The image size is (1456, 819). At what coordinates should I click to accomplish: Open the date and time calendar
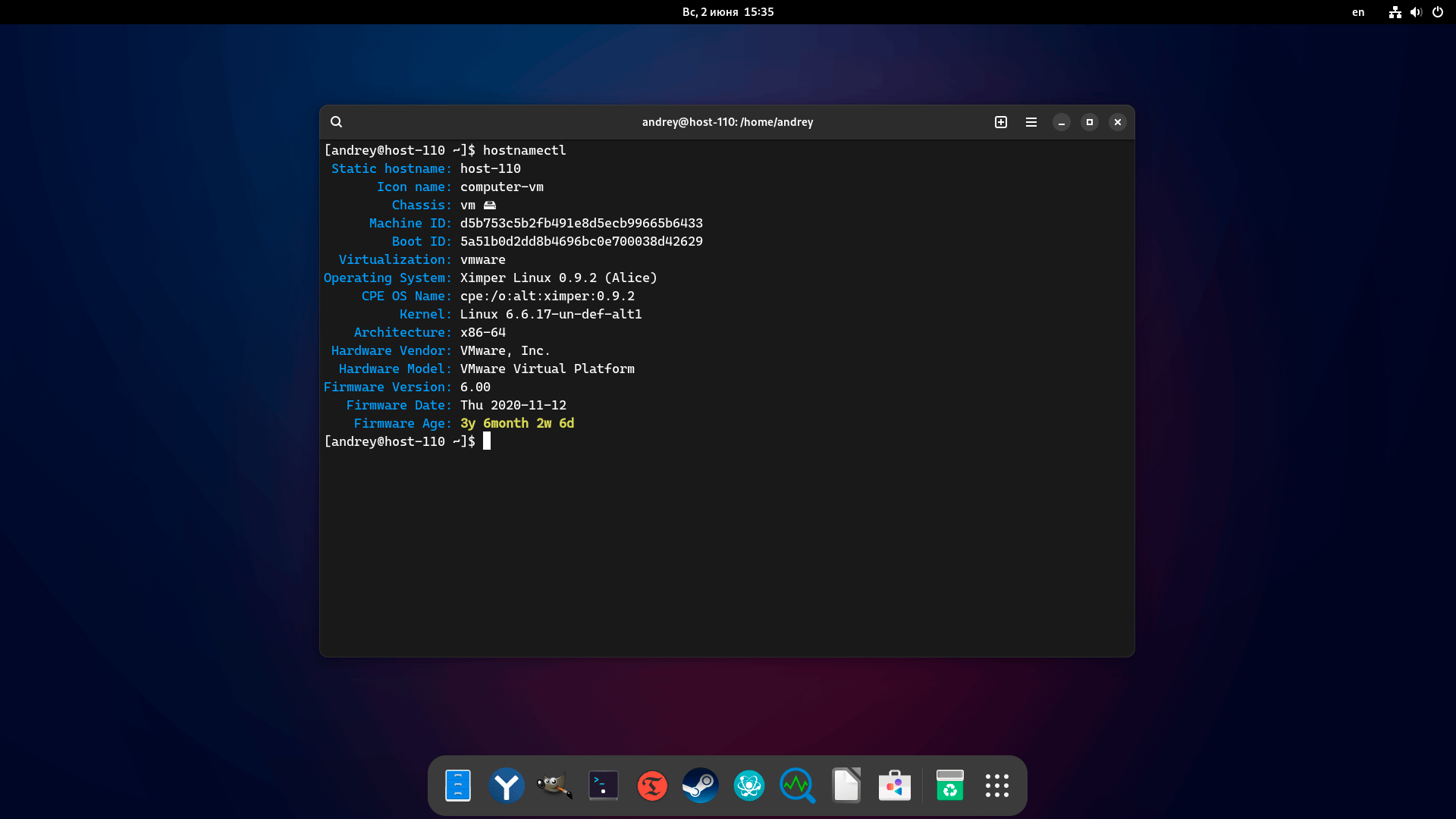(x=727, y=12)
